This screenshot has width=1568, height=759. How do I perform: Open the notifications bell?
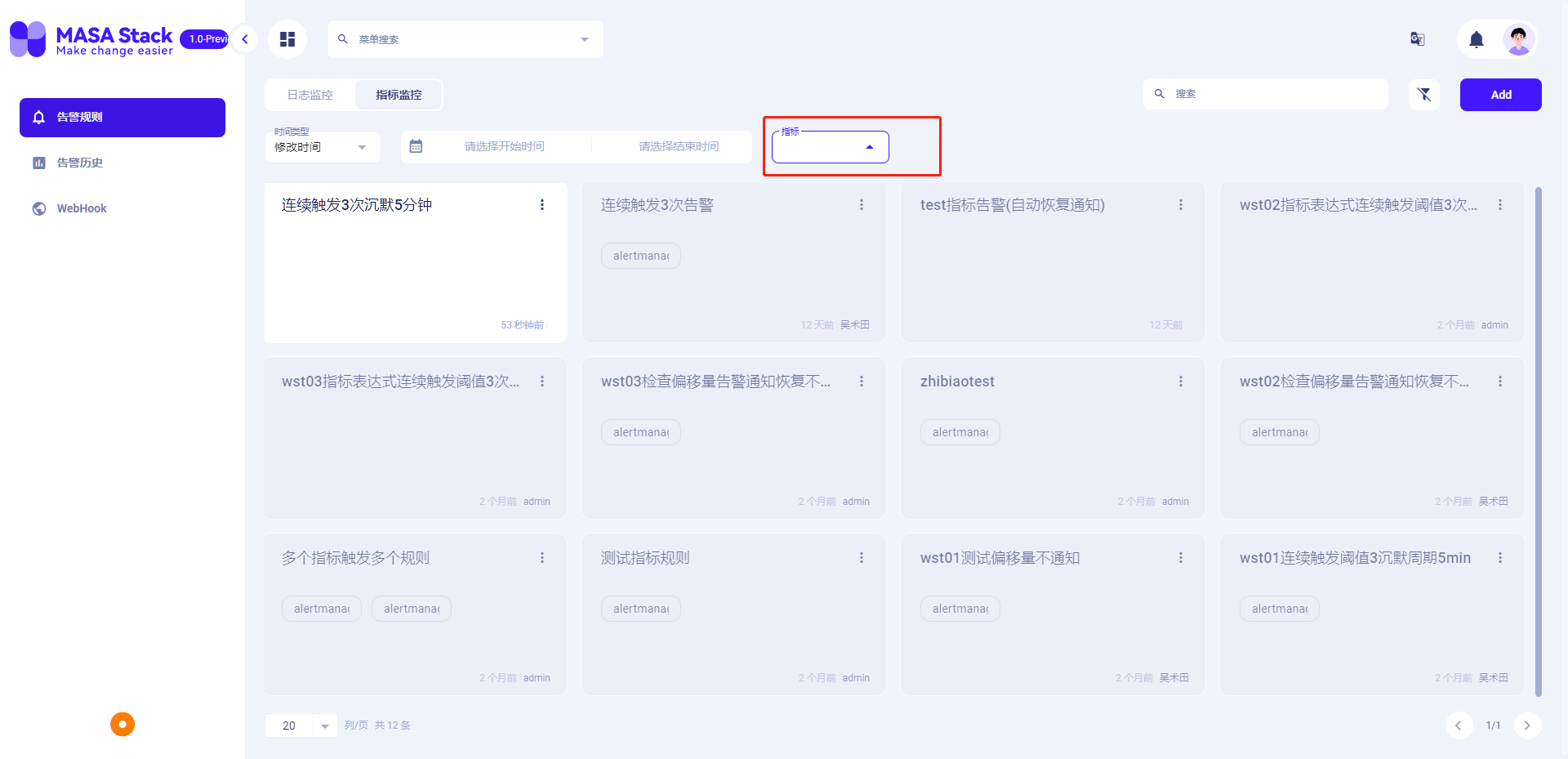tap(1477, 39)
